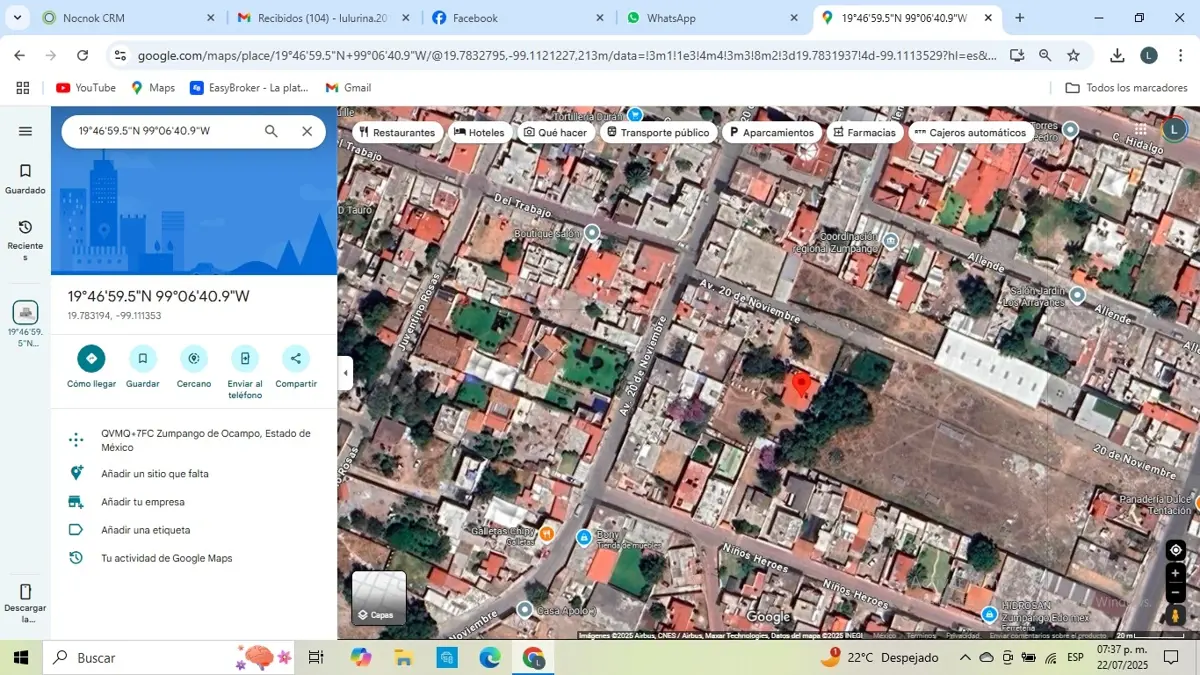Viewport: 1200px width, 675px height.
Task: Filter map by Restaurantes chip
Action: point(398,132)
